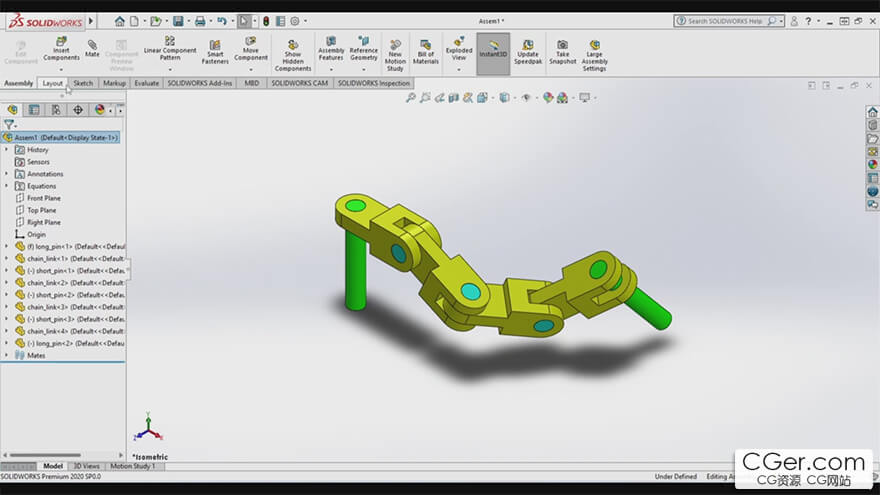Click the Save icon
880x495 pixels.
pos(178,21)
